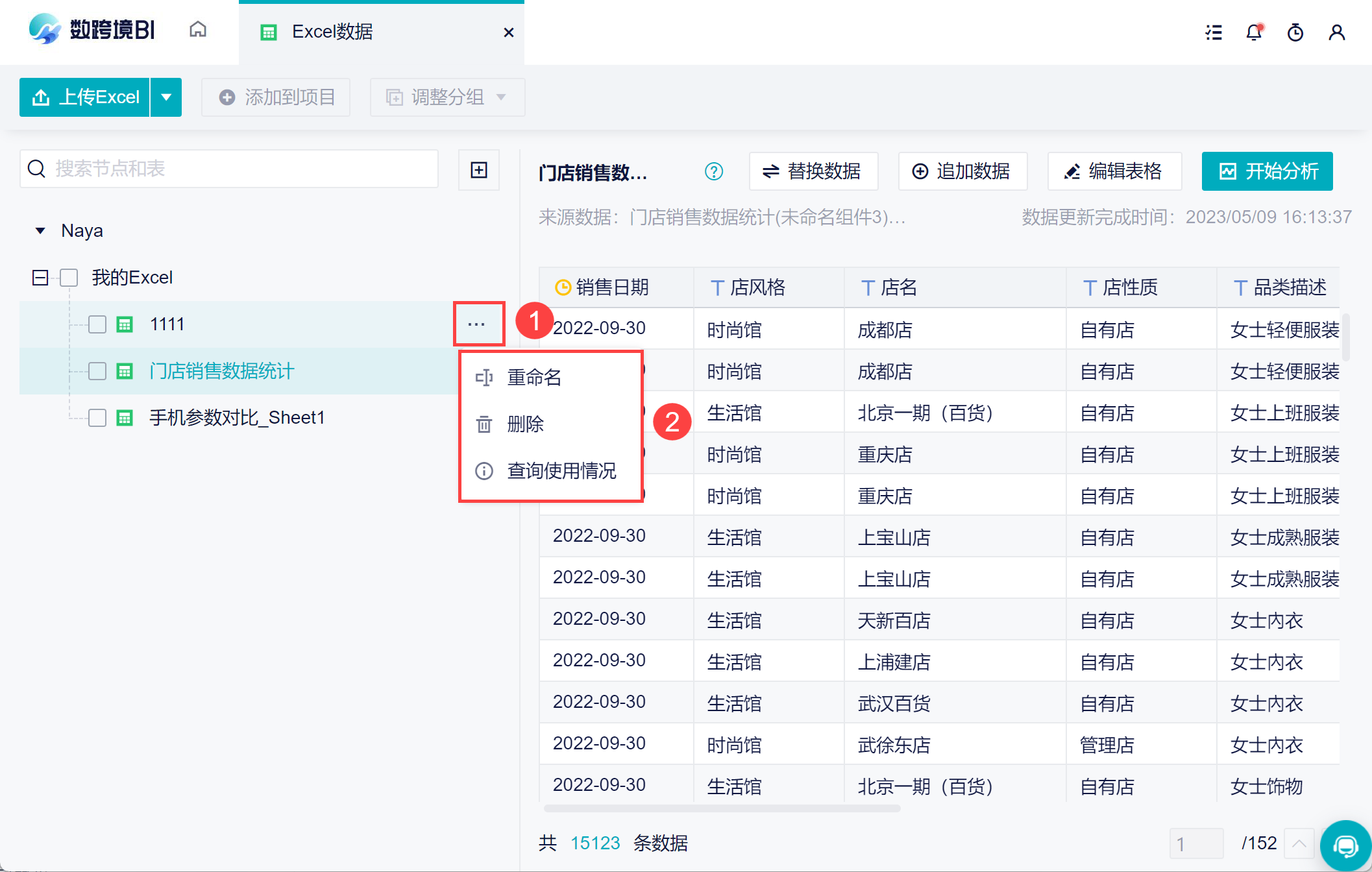The height and width of the screenshot is (872, 1372).
Task: Open the 上传Excel dropdown arrow
Action: 166,97
